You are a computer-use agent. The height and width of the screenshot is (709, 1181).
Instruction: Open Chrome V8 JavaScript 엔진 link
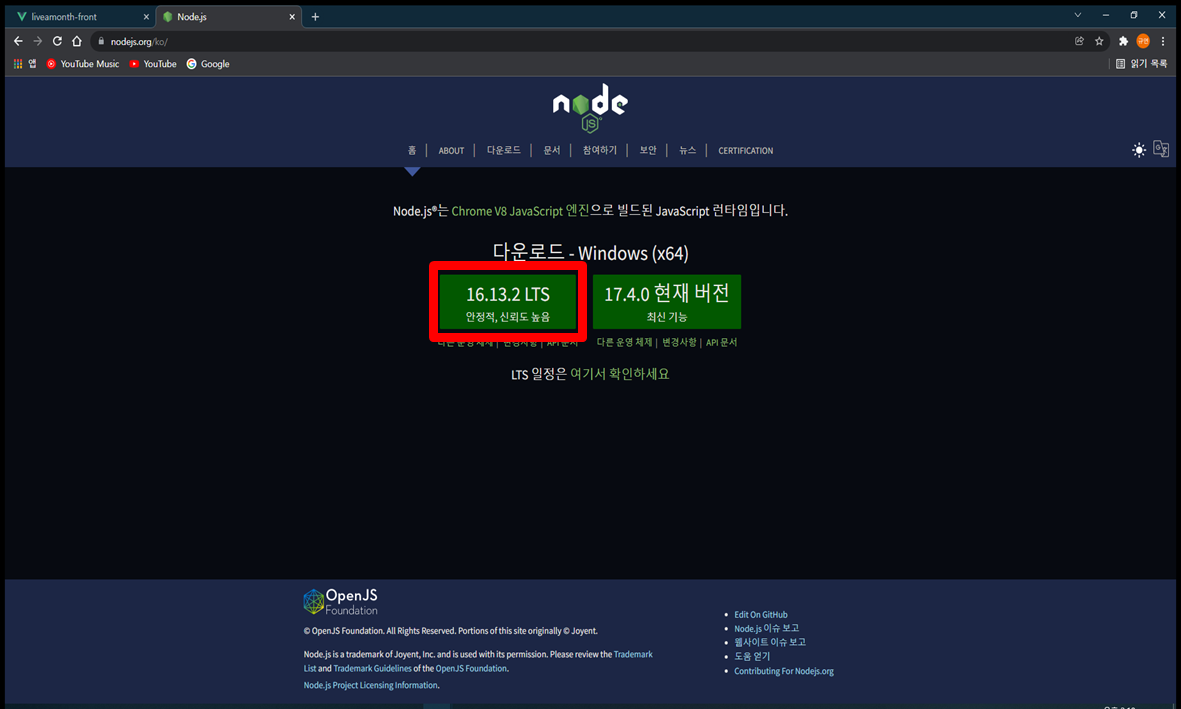520,211
